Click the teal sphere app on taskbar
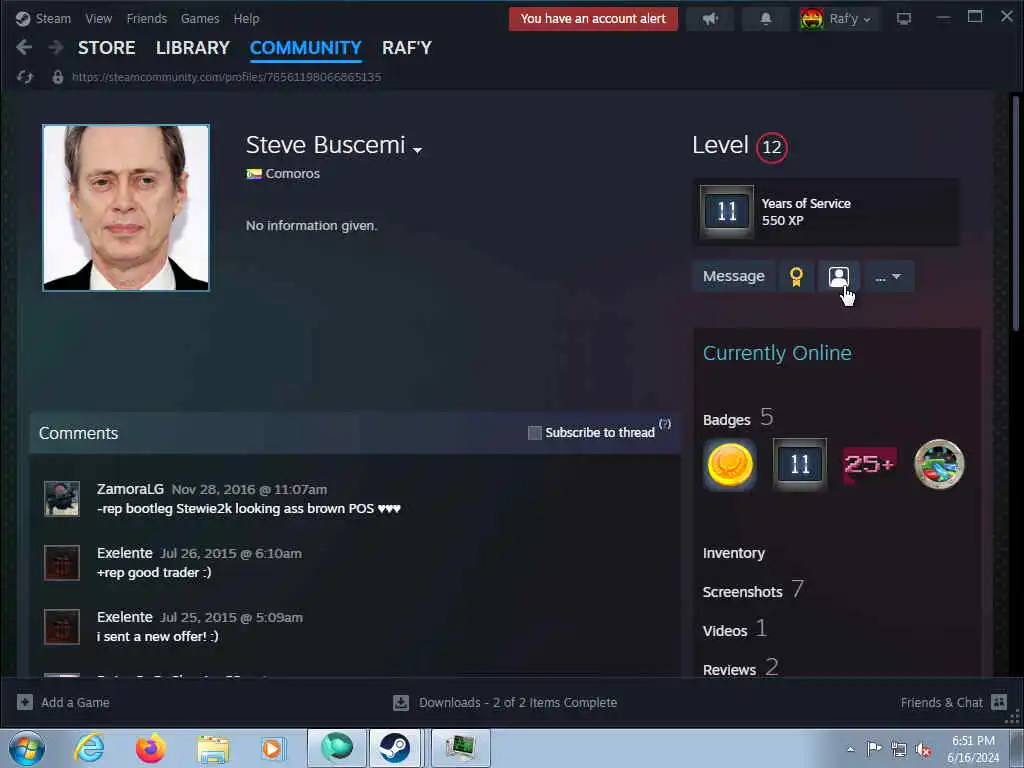Viewport: 1024px width, 768px height. [337, 748]
